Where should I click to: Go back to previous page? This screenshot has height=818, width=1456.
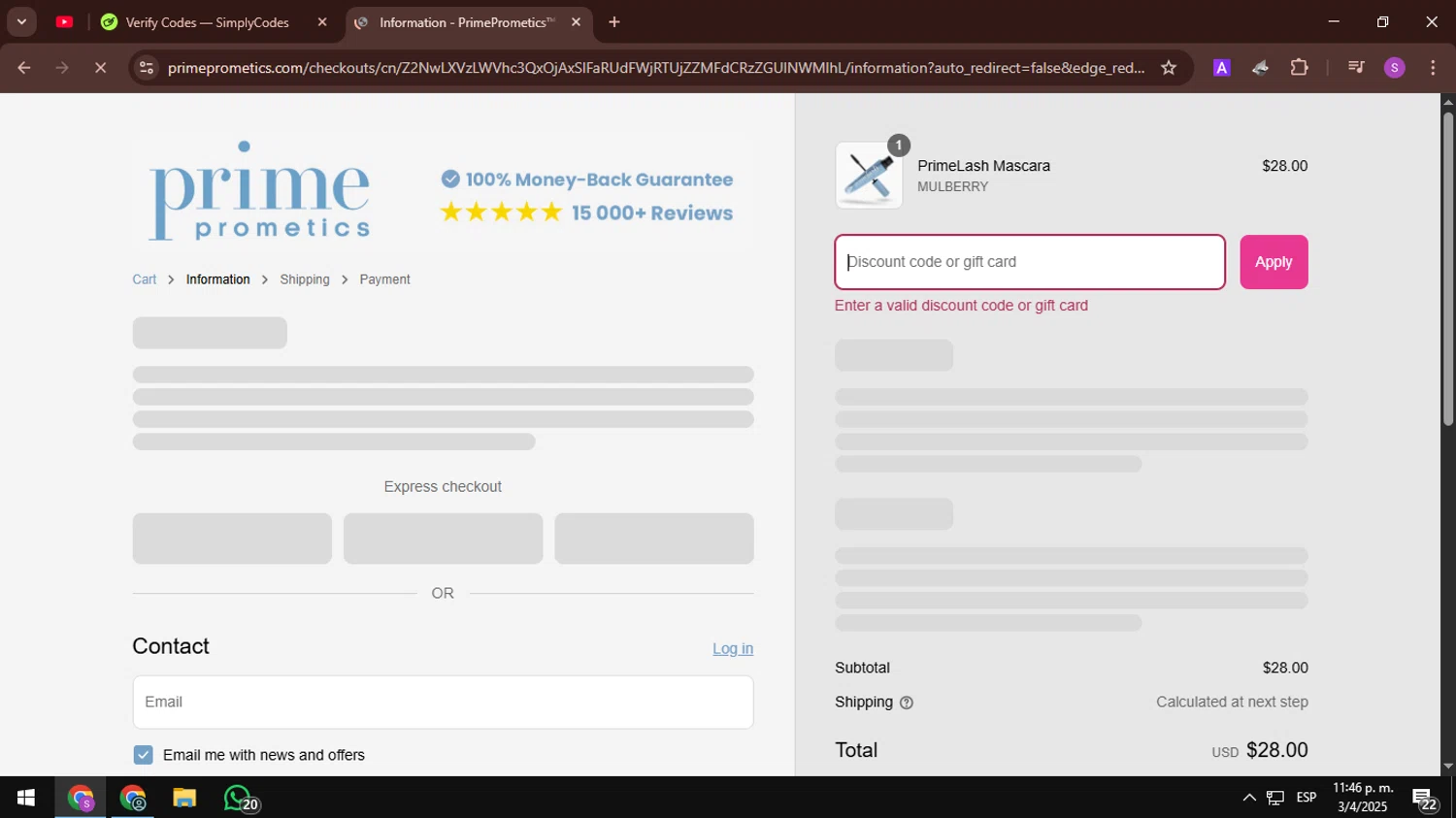[x=24, y=68]
